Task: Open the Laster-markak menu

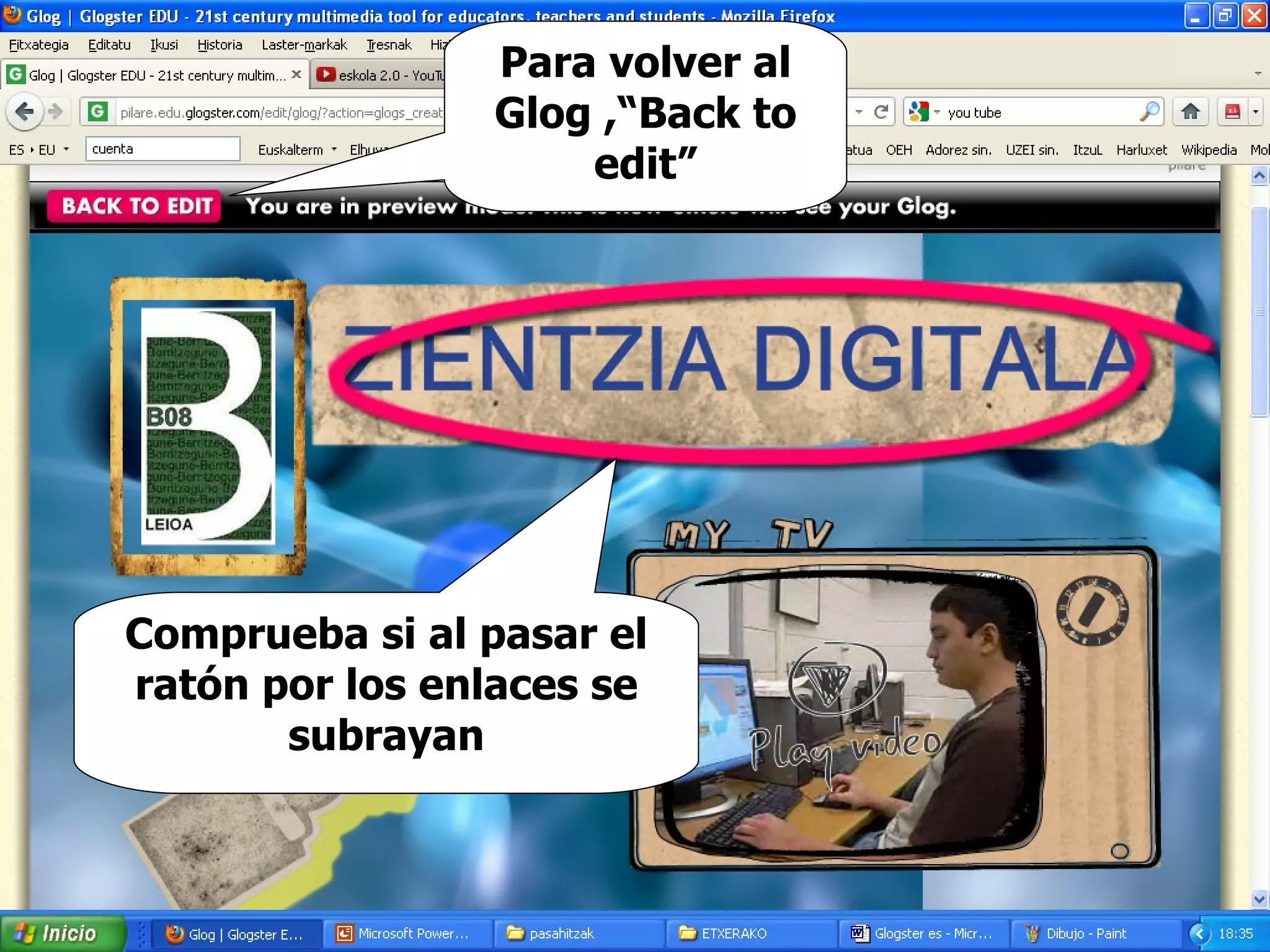Action: coord(304,45)
